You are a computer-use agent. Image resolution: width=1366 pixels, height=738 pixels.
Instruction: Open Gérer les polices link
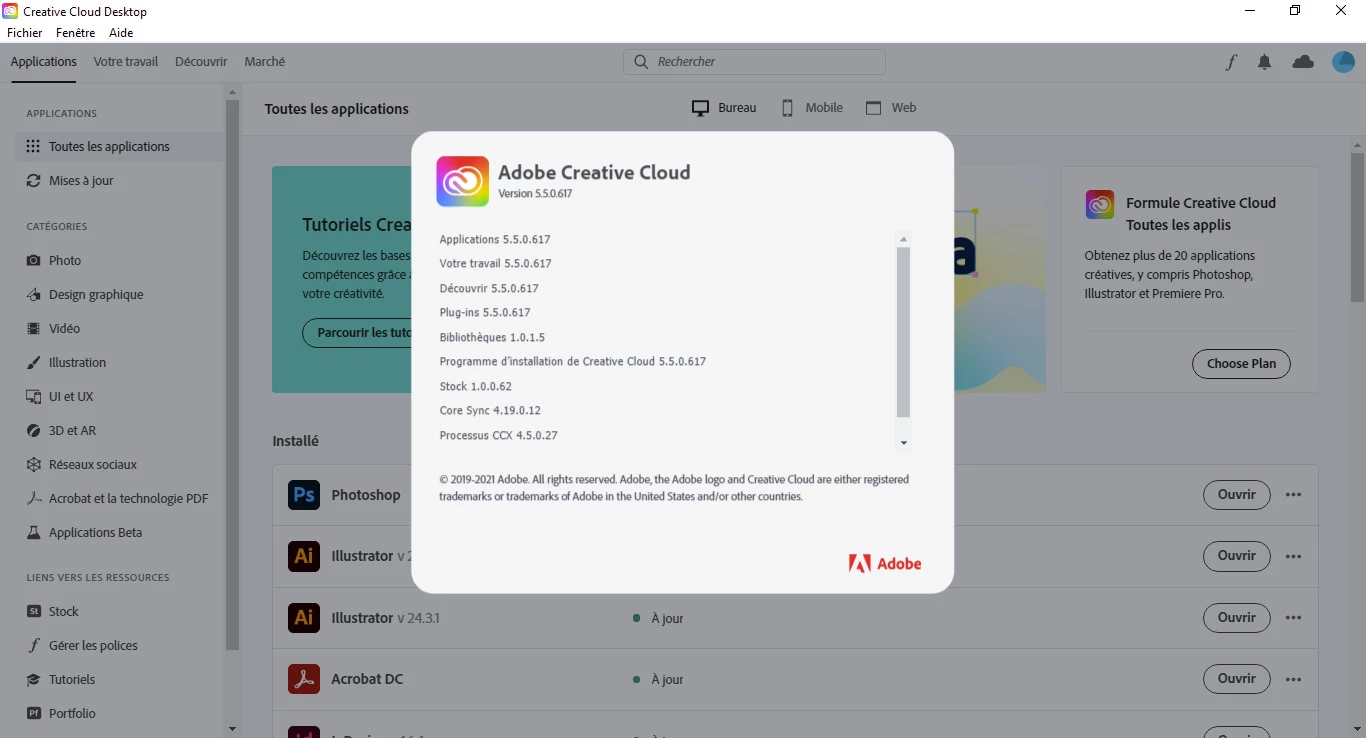(119, 645)
